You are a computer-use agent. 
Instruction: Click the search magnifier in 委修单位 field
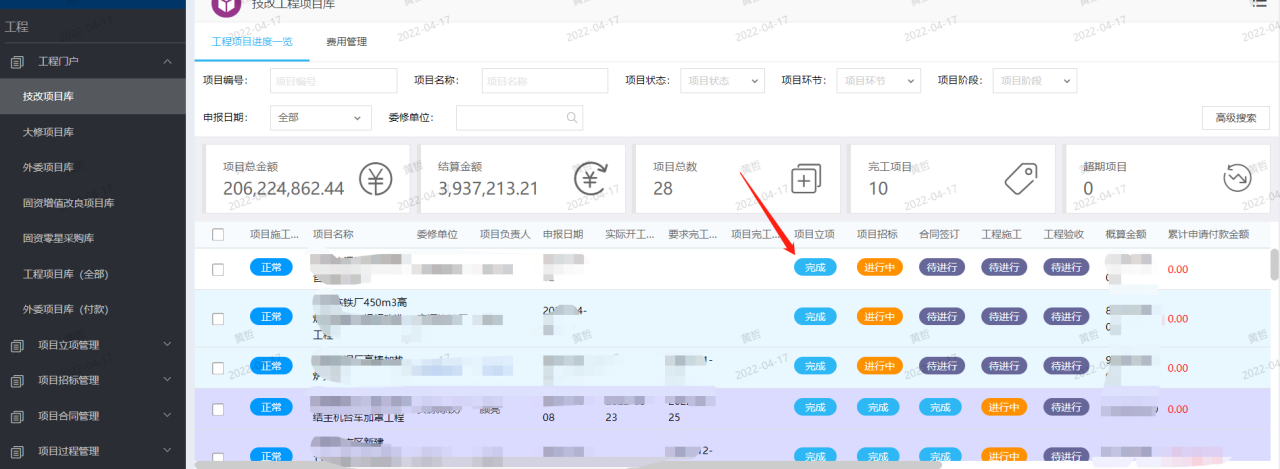point(572,118)
